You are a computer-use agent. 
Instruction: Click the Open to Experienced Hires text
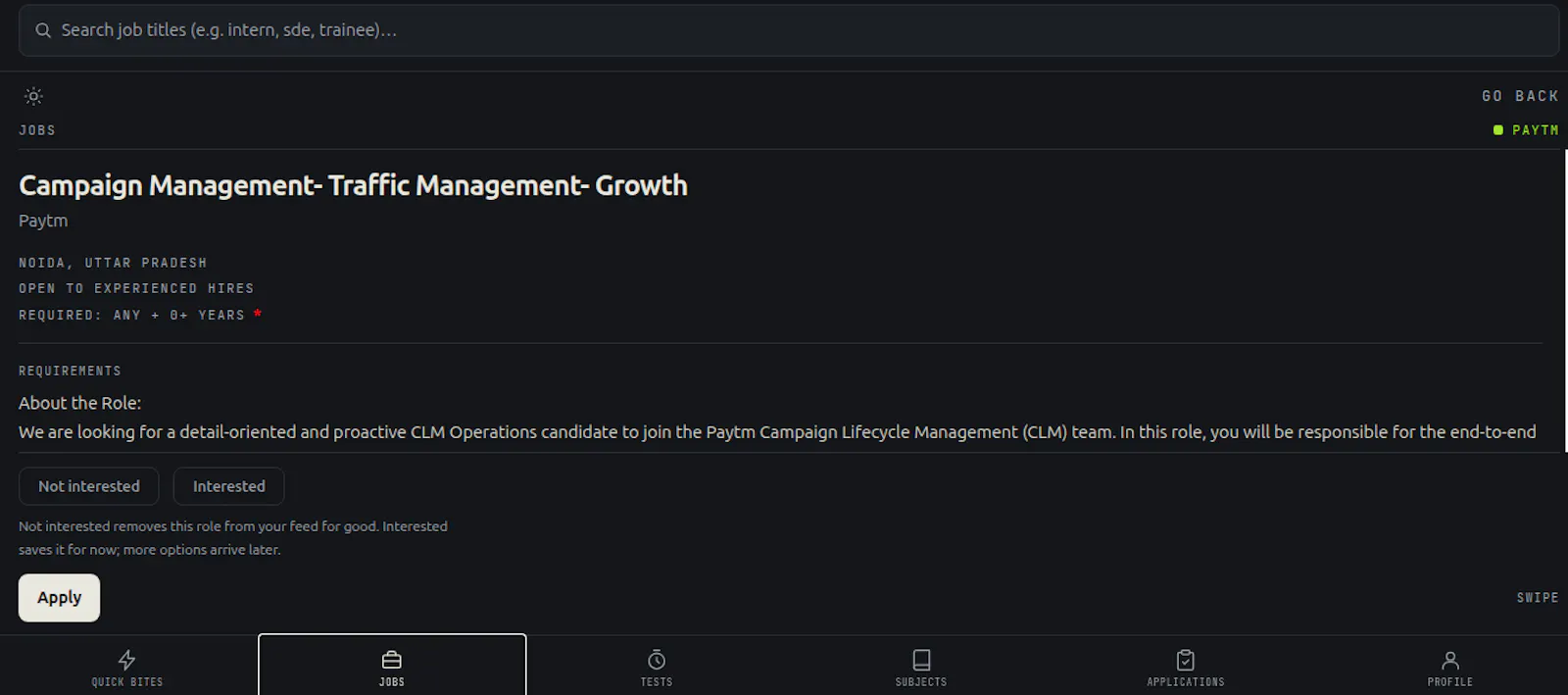[x=136, y=288]
